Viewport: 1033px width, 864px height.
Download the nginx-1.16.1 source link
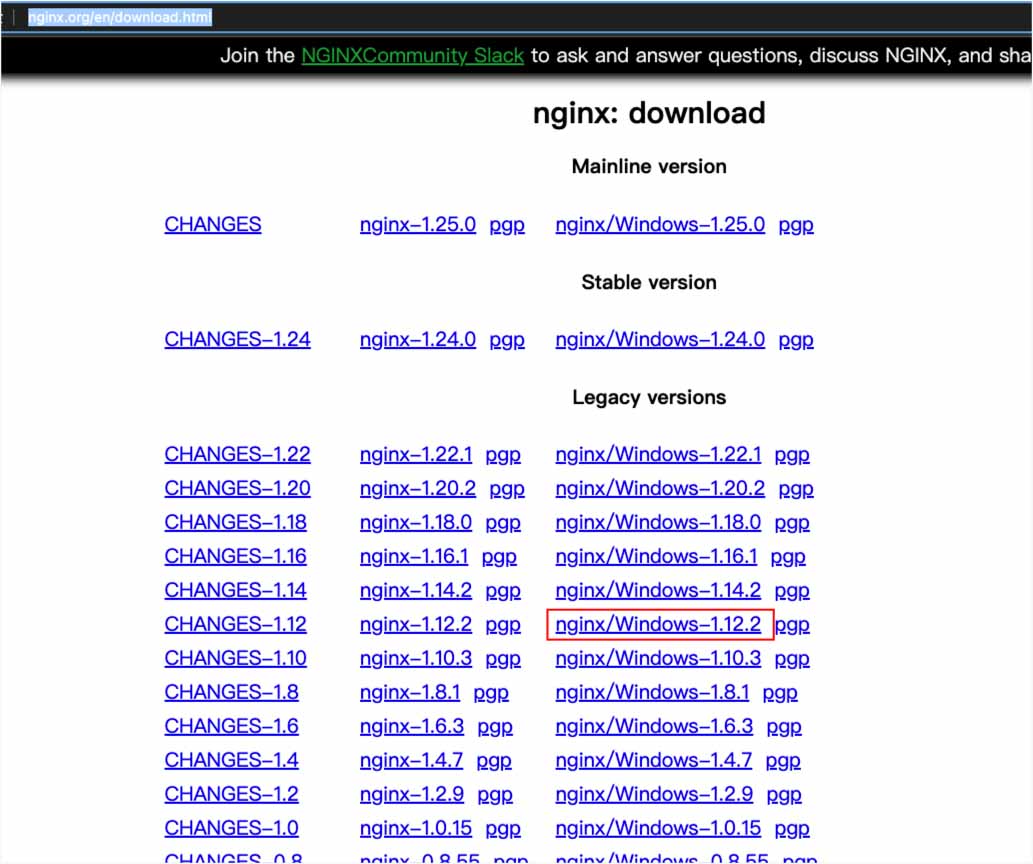pyautogui.click(x=414, y=556)
